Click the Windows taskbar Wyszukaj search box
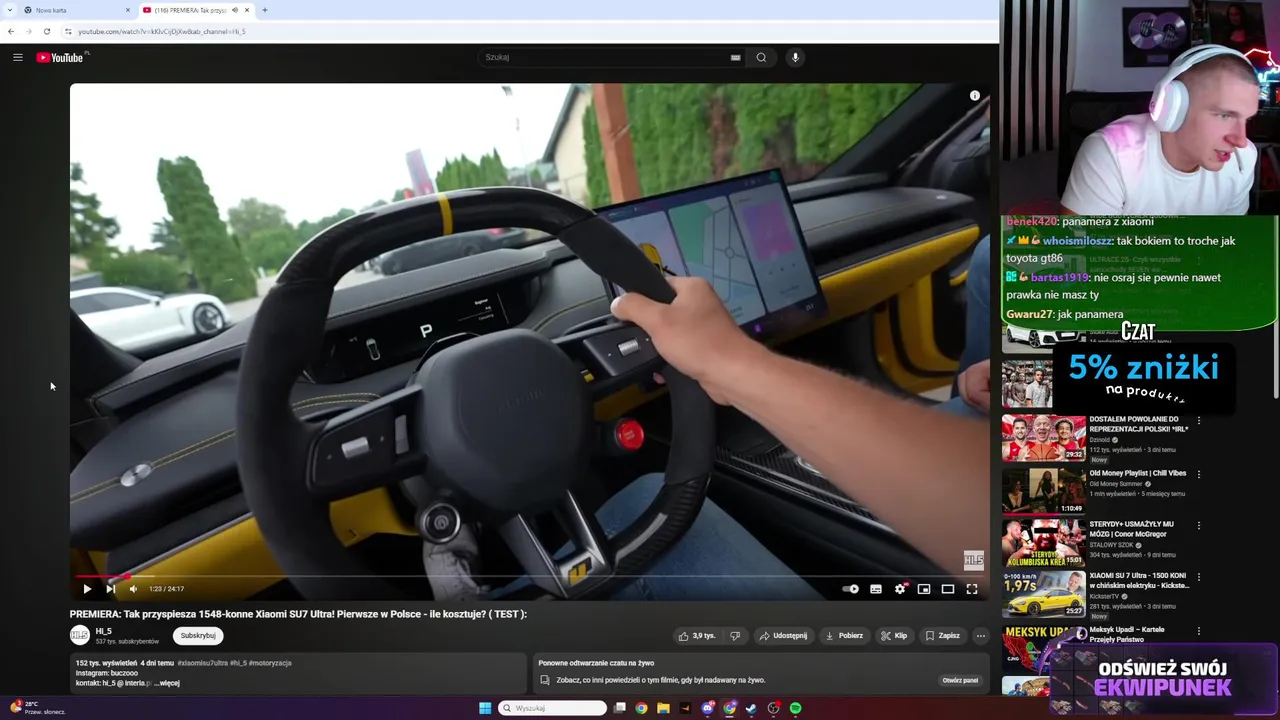1280x720 pixels. pos(553,708)
